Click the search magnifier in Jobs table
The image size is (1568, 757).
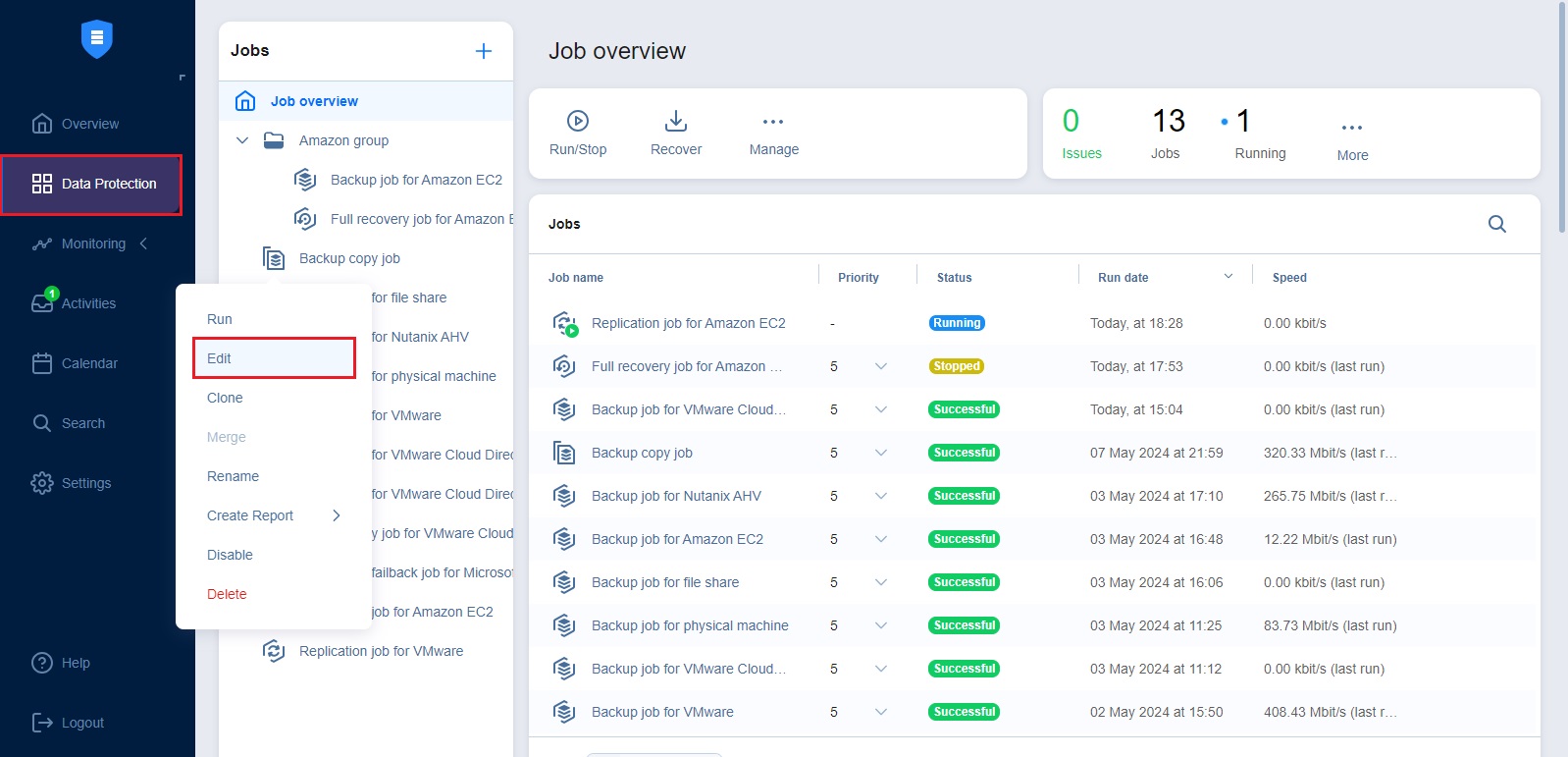[x=1496, y=224]
